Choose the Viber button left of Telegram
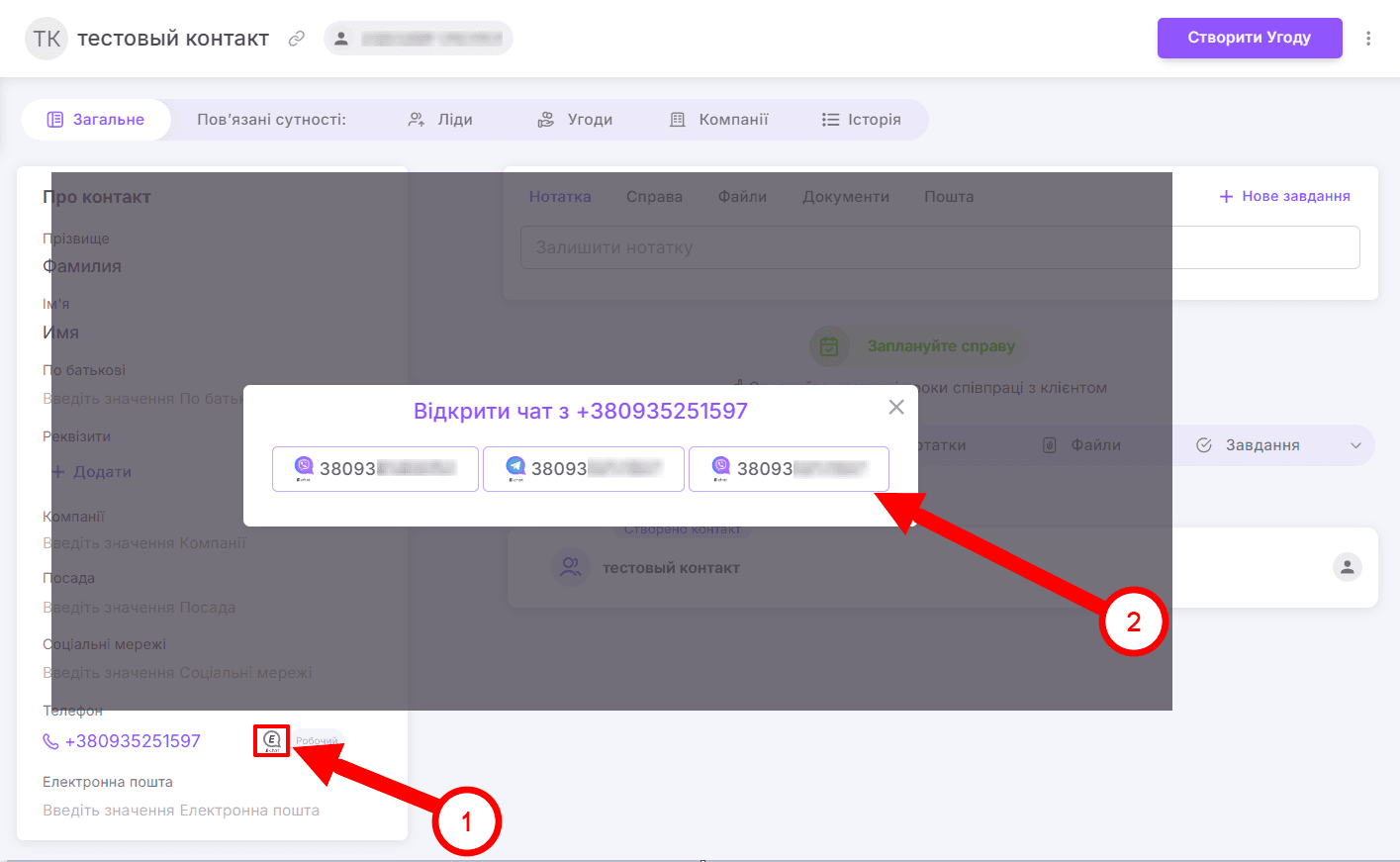 click(x=375, y=469)
